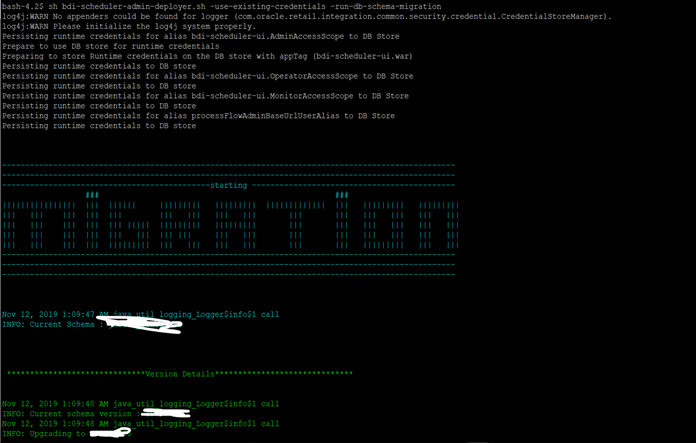
Task: Click the 'starting' label in the banner
Action: click(228, 185)
